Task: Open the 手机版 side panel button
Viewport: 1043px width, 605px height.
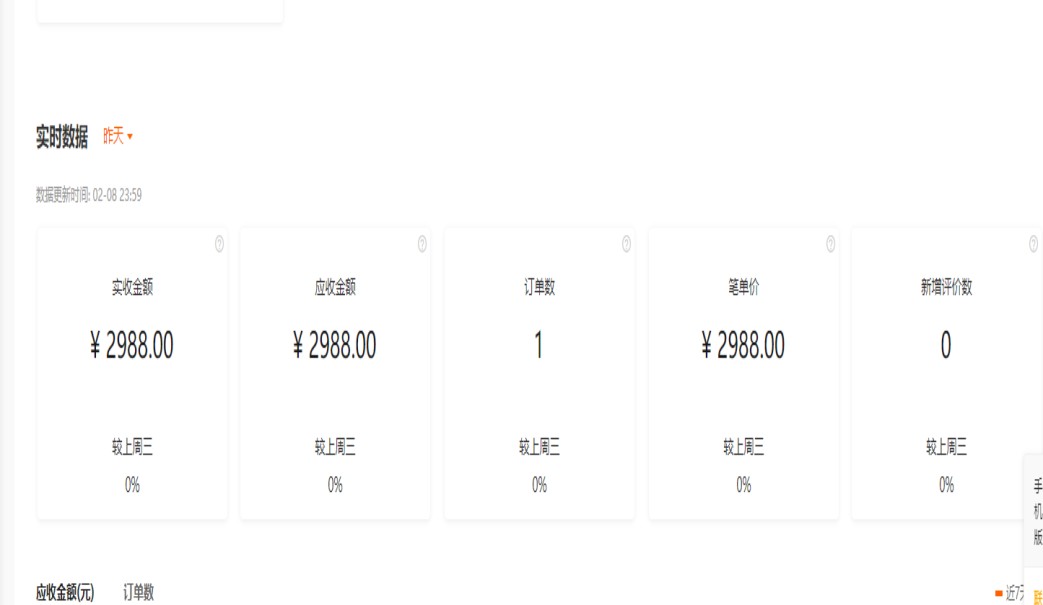Action: click(1037, 512)
